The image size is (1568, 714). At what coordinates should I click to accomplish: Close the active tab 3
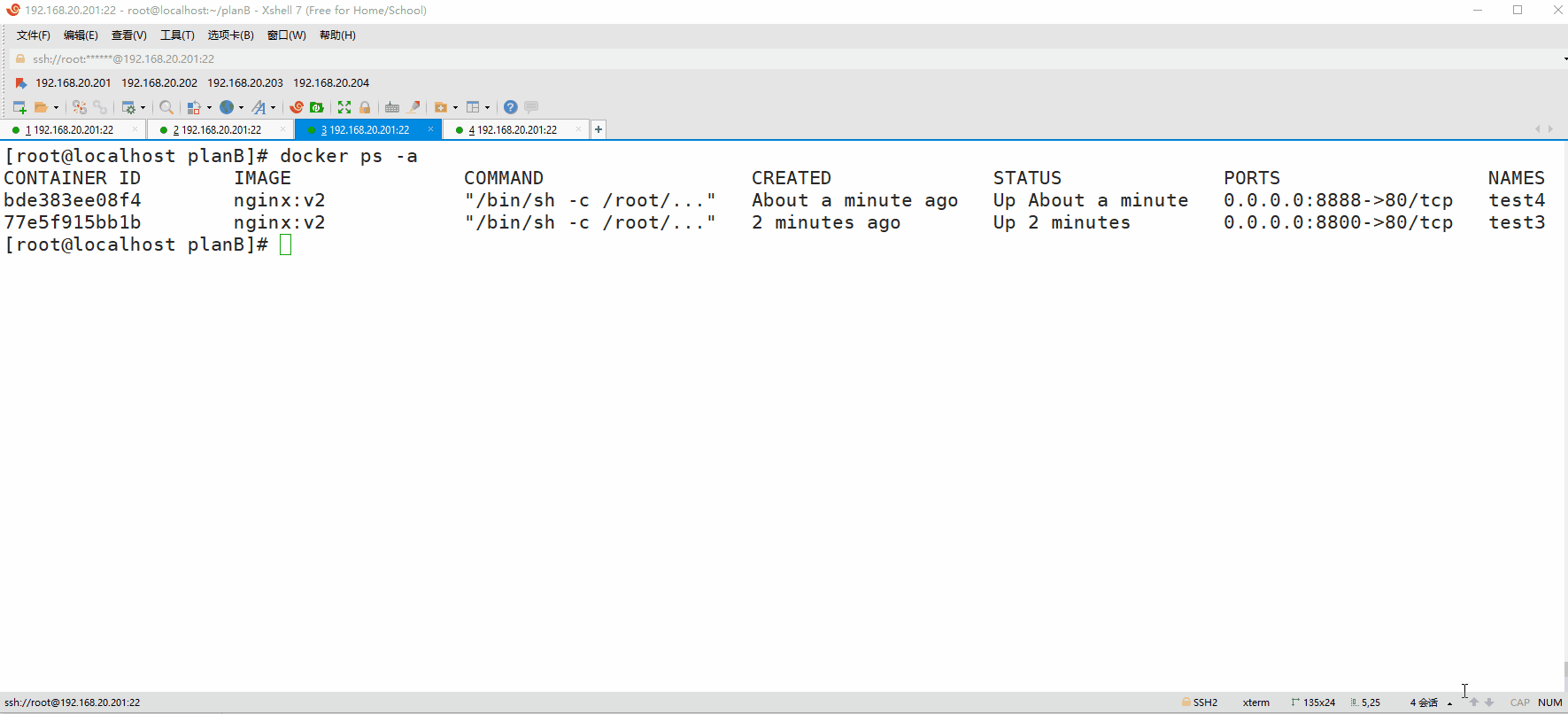click(430, 129)
